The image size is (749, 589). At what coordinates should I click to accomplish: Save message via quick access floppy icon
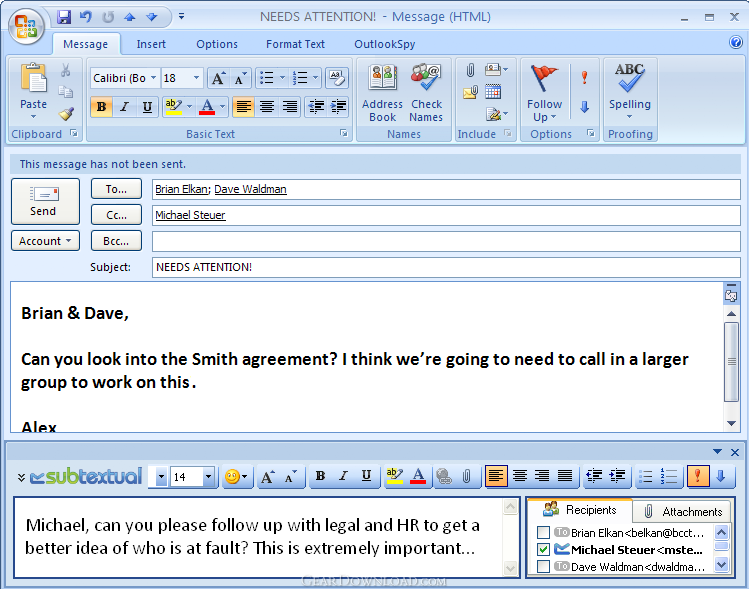click(64, 17)
